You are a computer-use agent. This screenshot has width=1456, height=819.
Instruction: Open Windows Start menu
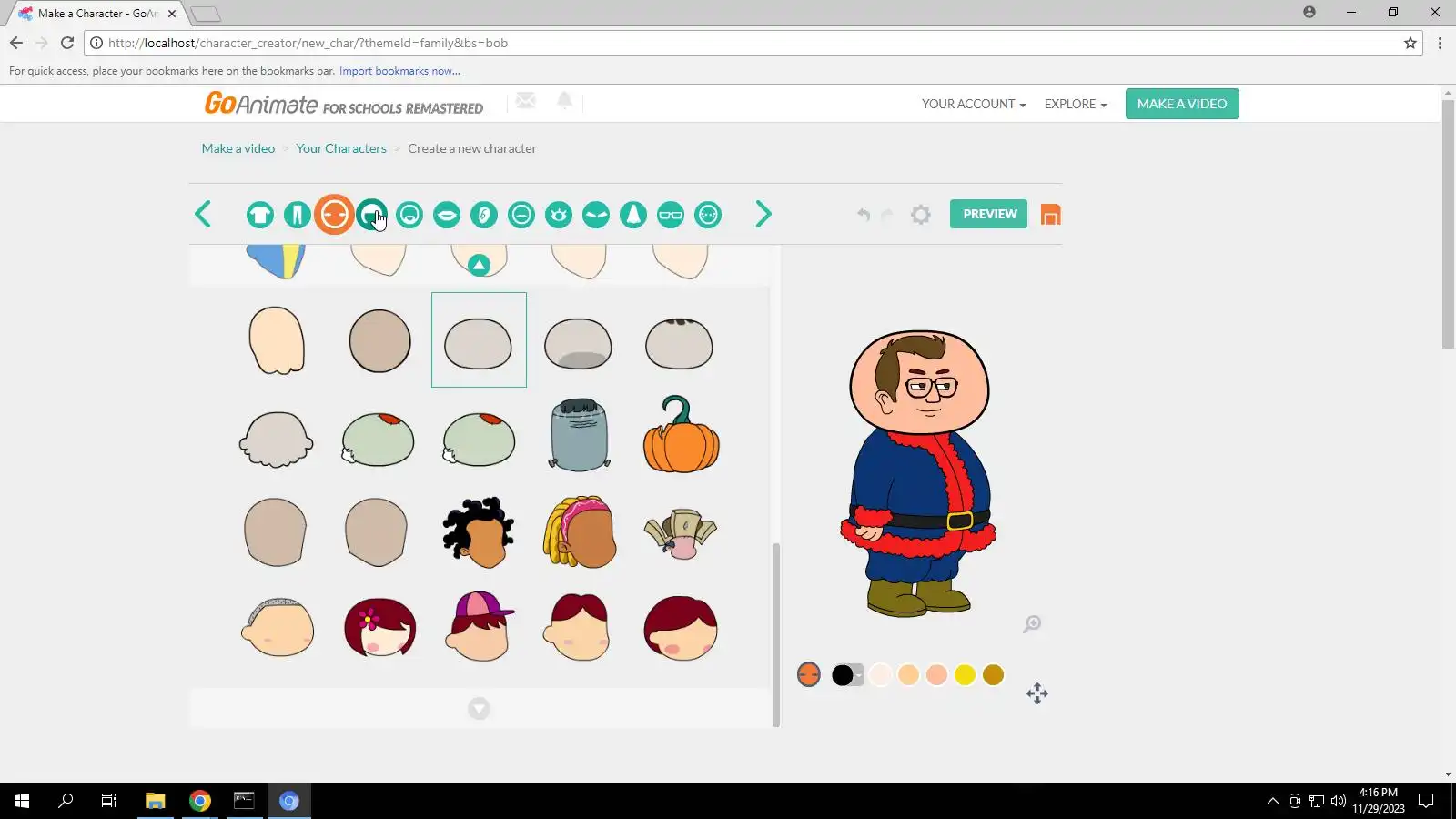pyautogui.click(x=22, y=801)
